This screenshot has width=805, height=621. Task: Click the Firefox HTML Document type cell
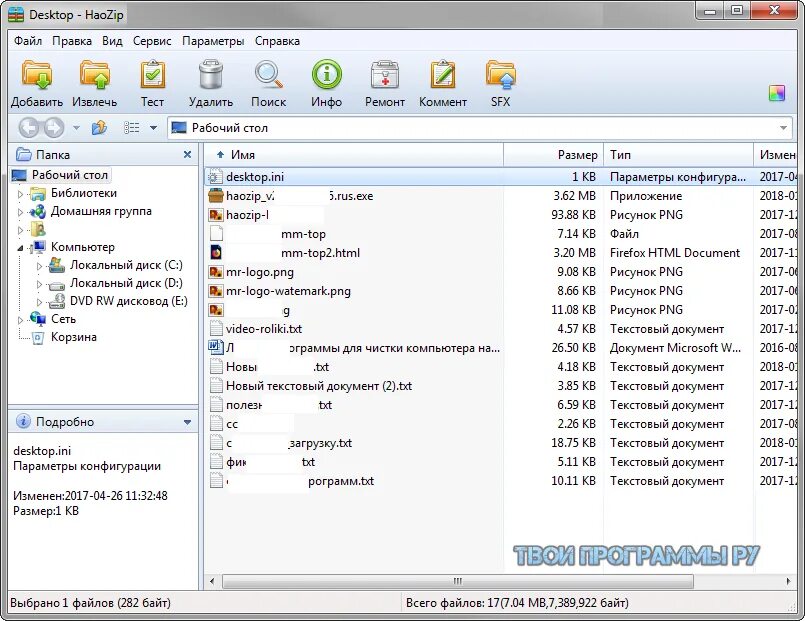click(x=675, y=253)
